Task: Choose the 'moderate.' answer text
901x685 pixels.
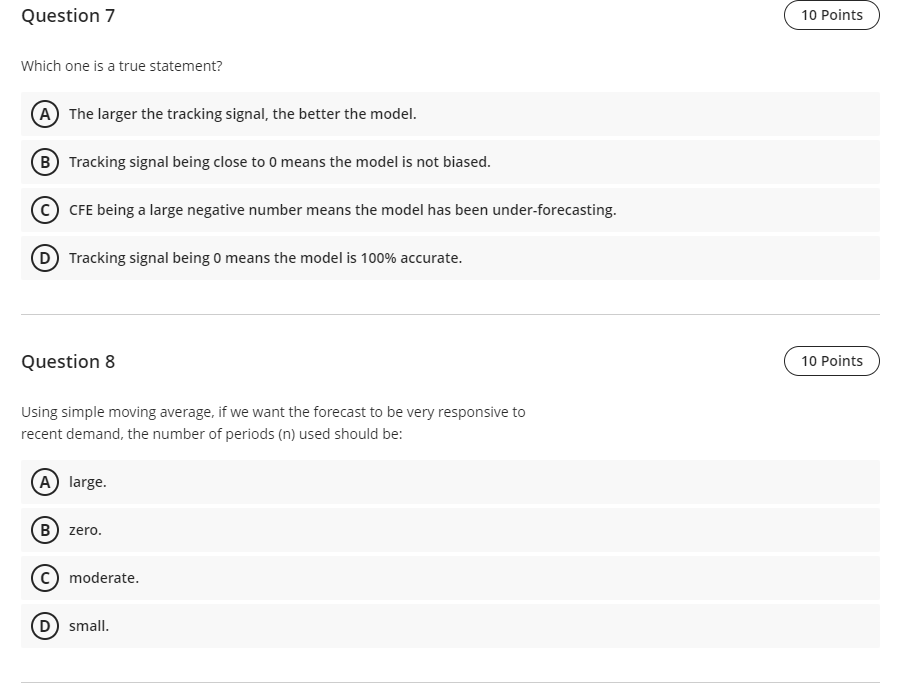Action: point(104,578)
